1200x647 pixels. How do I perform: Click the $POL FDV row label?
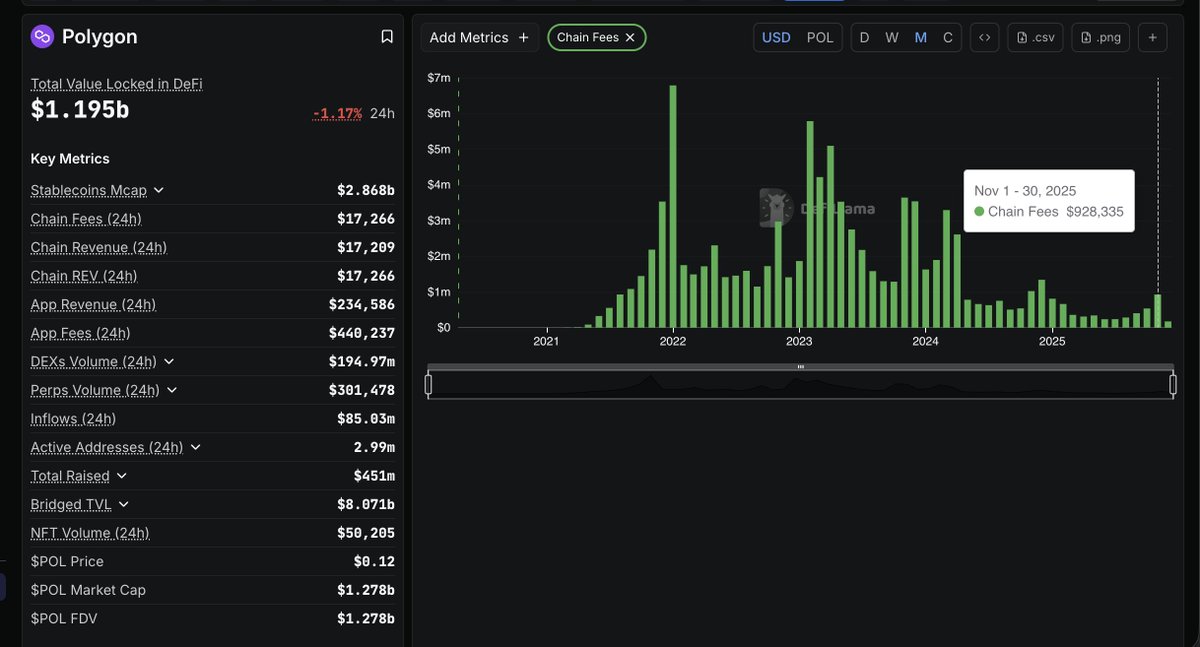point(64,618)
